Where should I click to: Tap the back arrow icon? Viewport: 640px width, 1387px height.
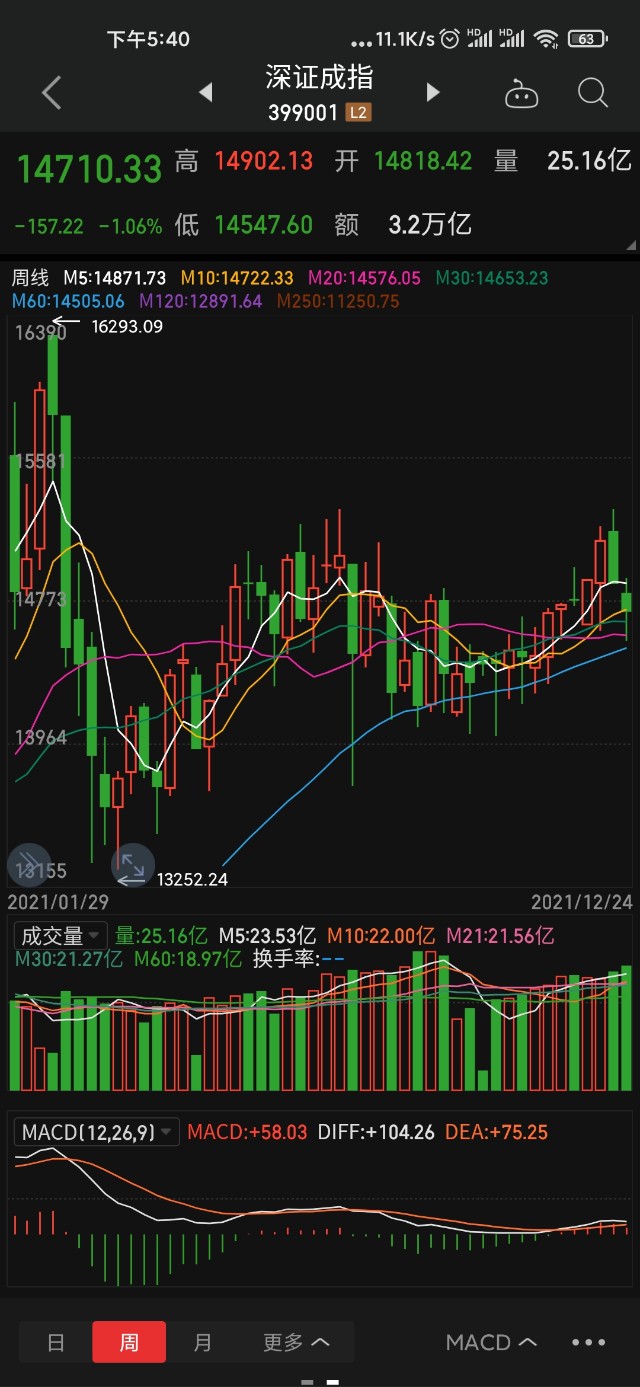pyautogui.click(x=52, y=93)
